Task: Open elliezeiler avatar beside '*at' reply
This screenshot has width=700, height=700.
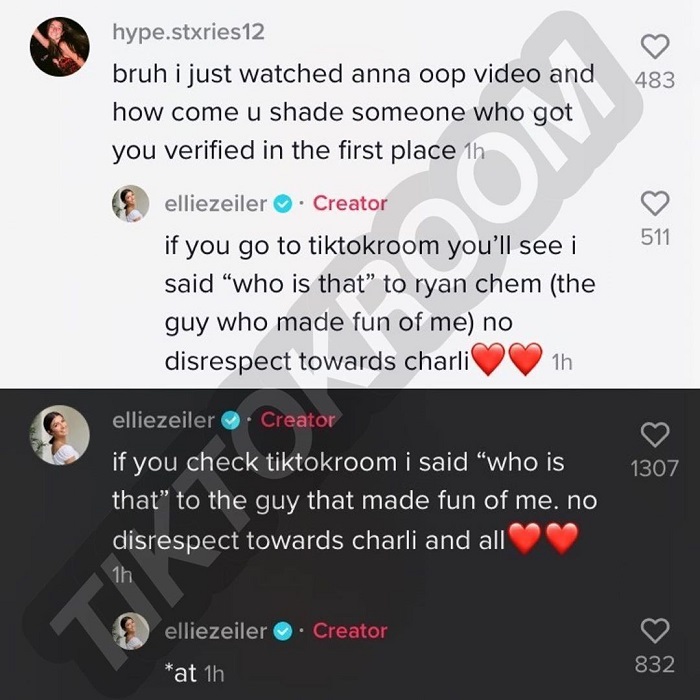Action: 130,631
